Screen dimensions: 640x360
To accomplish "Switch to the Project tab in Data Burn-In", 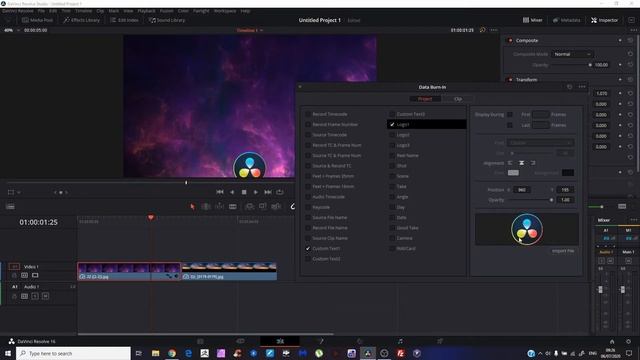I will [x=425, y=99].
